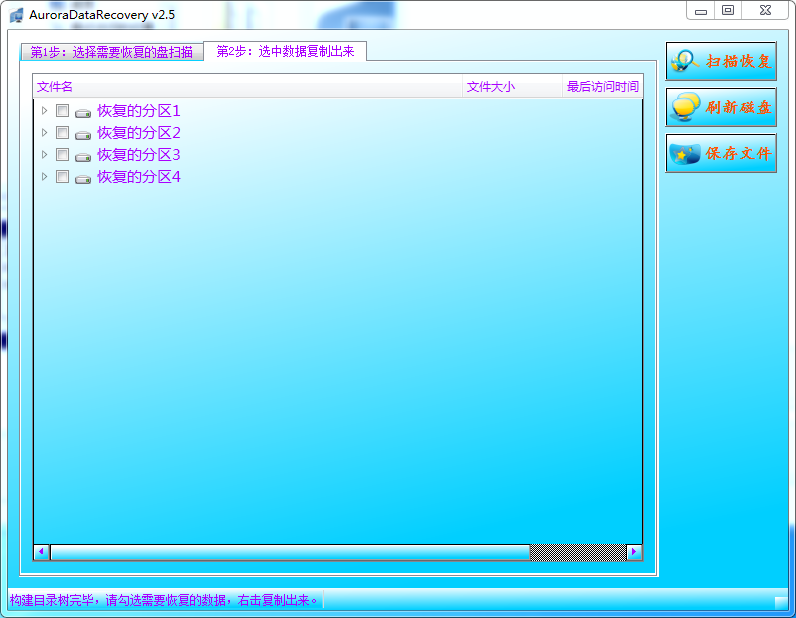796x618 pixels.
Task: Click the magnifier icon on 扫描恢复 button
Action: pyautogui.click(x=684, y=61)
